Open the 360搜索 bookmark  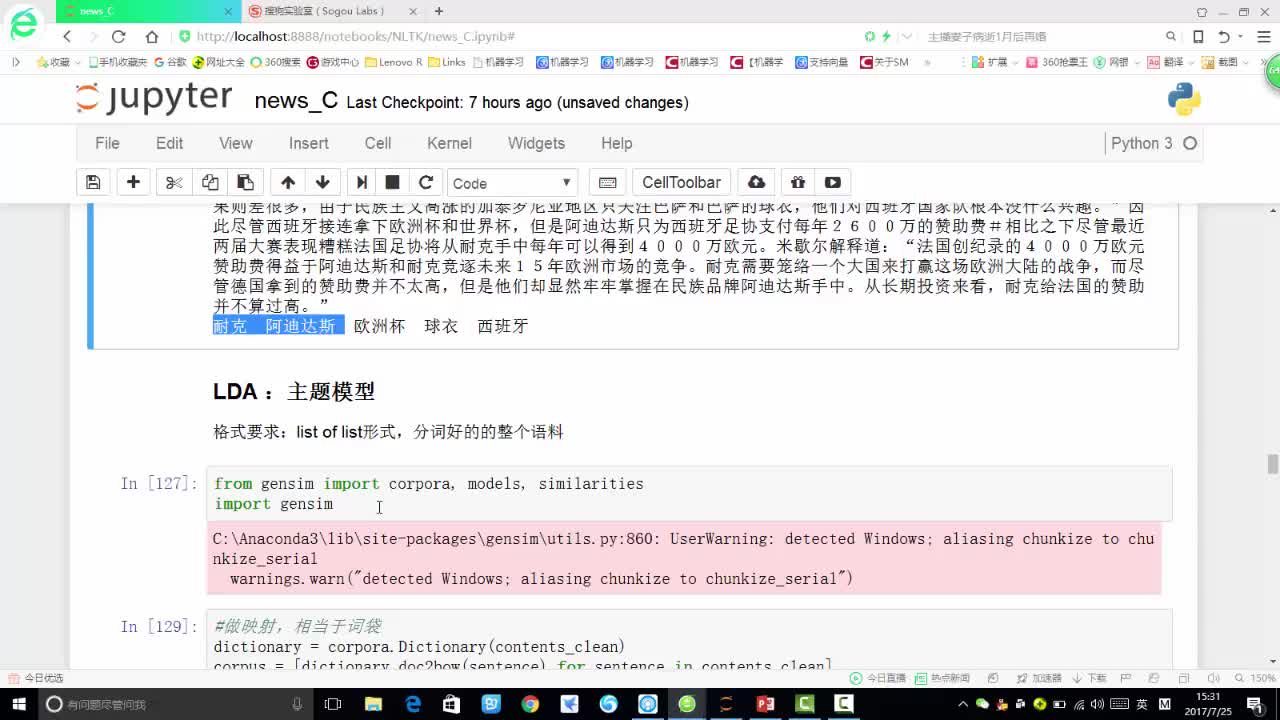tap(275, 62)
